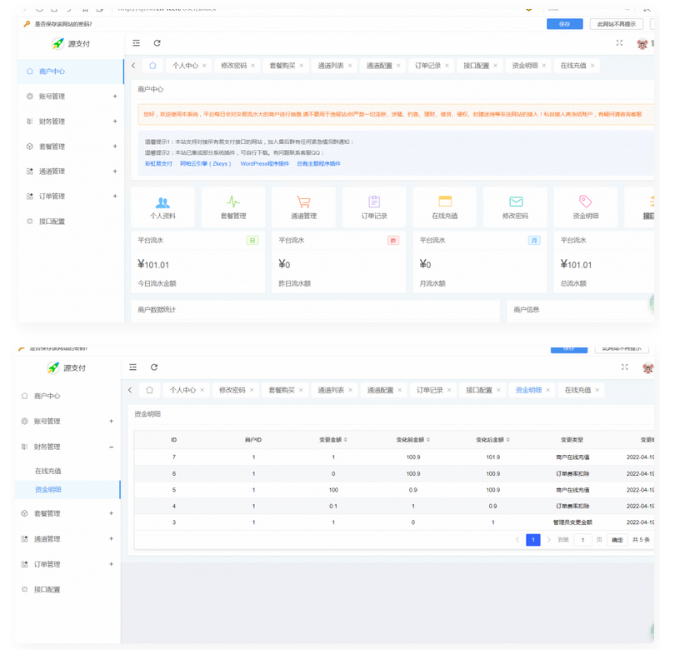The width and height of the screenshot is (697, 655).
Task: Expand 订单管理 in the 商户中心 page sidebar
Action: (x=114, y=196)
